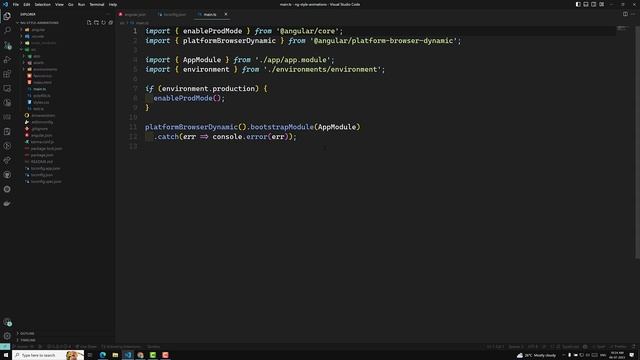Open the Go menu

point(71,4)
